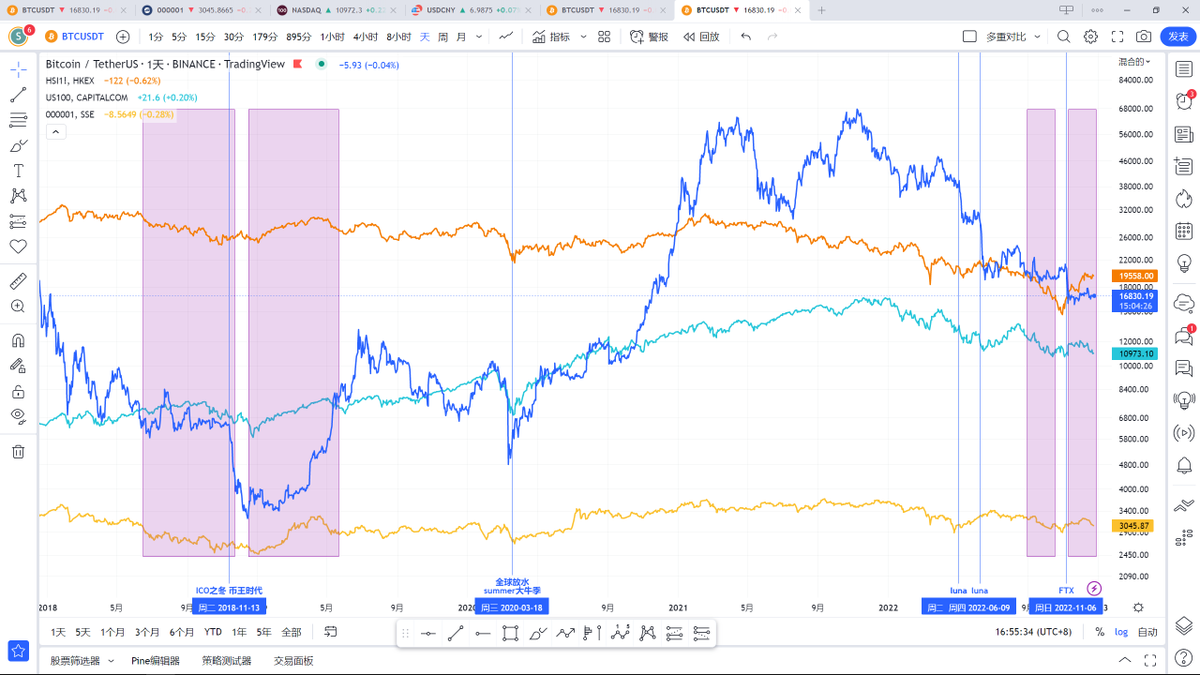Open the 交易面板 tab
Viewport: 1200px width, 675px height.
pyautogui.click(x=293, y=661)
